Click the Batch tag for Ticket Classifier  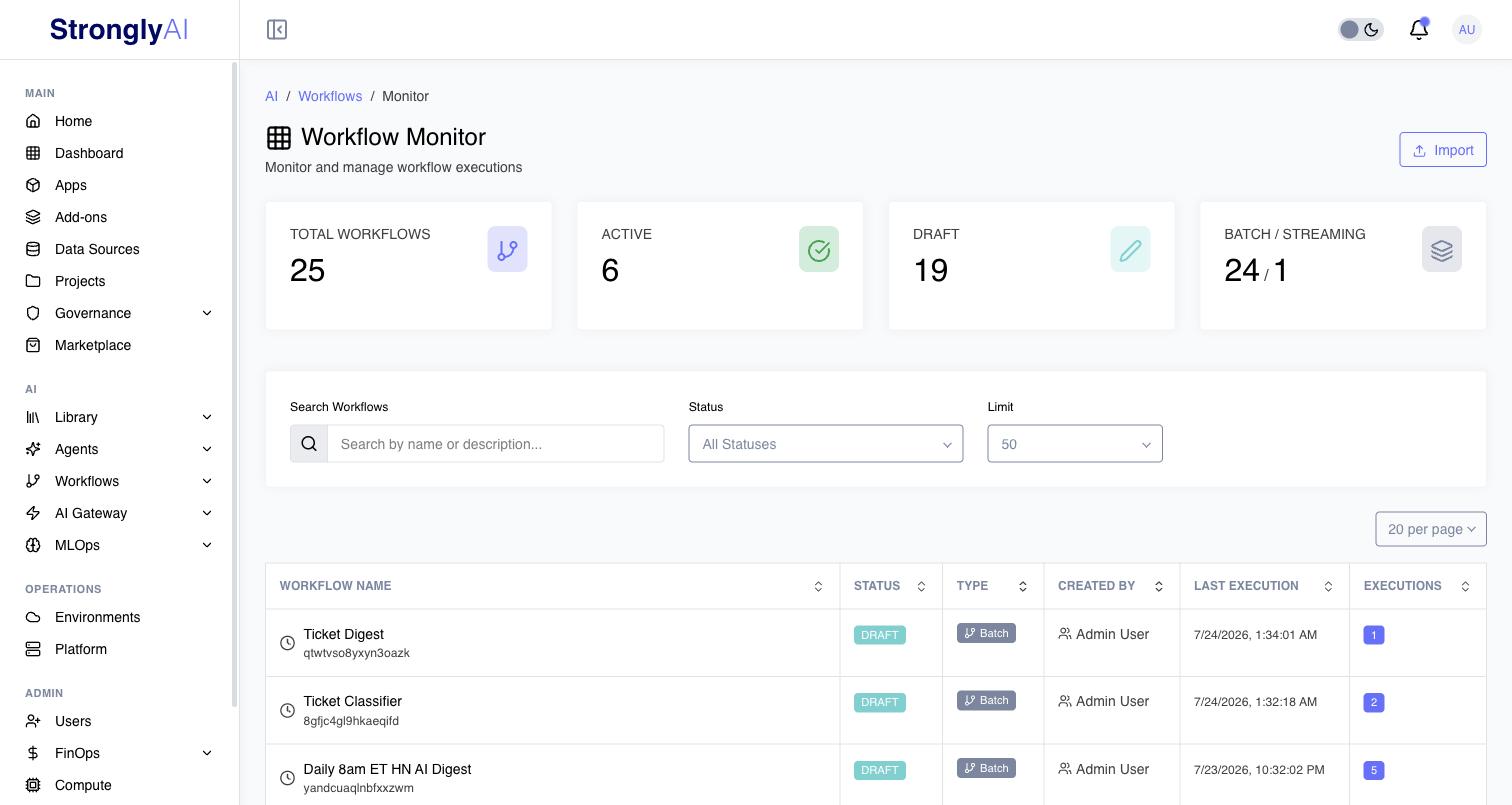click(986, 701)
